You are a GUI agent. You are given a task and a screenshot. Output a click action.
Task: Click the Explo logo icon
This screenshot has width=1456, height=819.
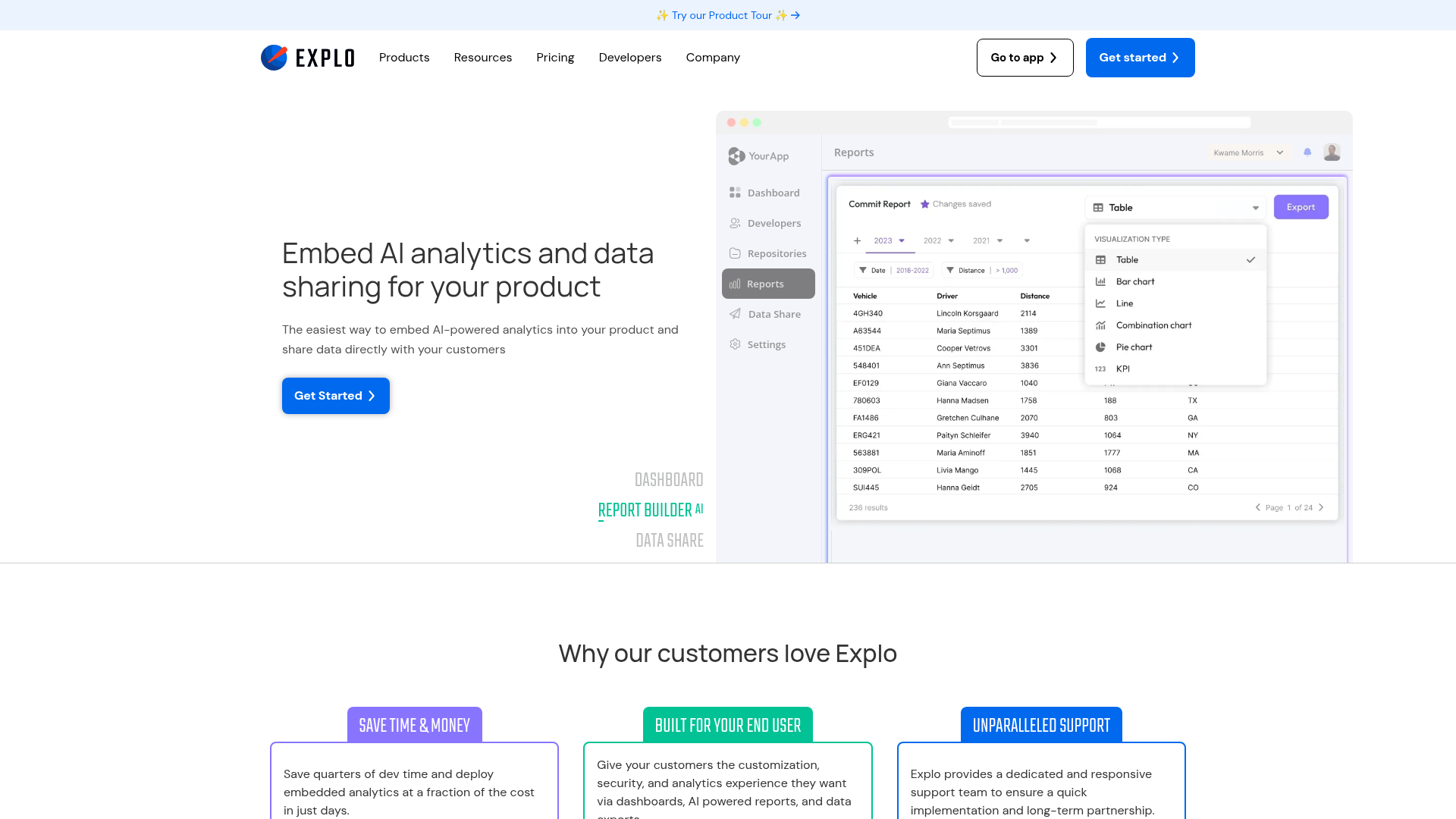(274, 58)
